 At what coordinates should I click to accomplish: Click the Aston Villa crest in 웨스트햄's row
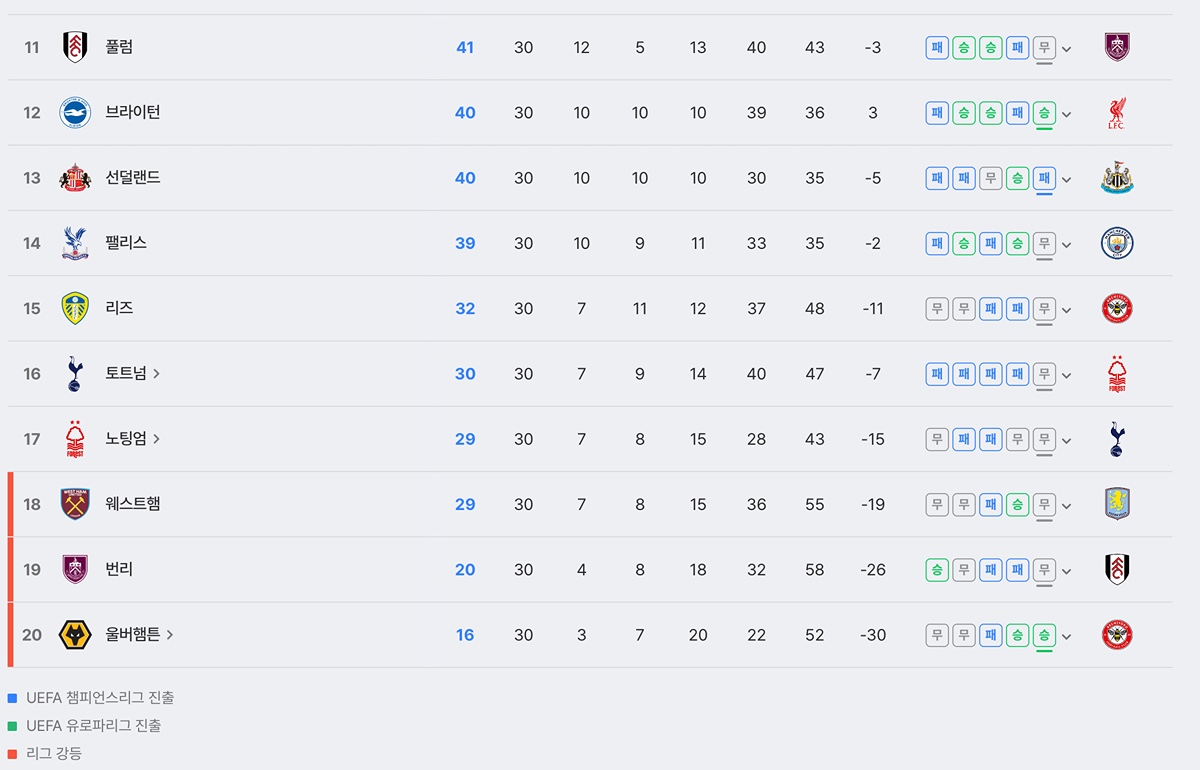point(1117,504)
